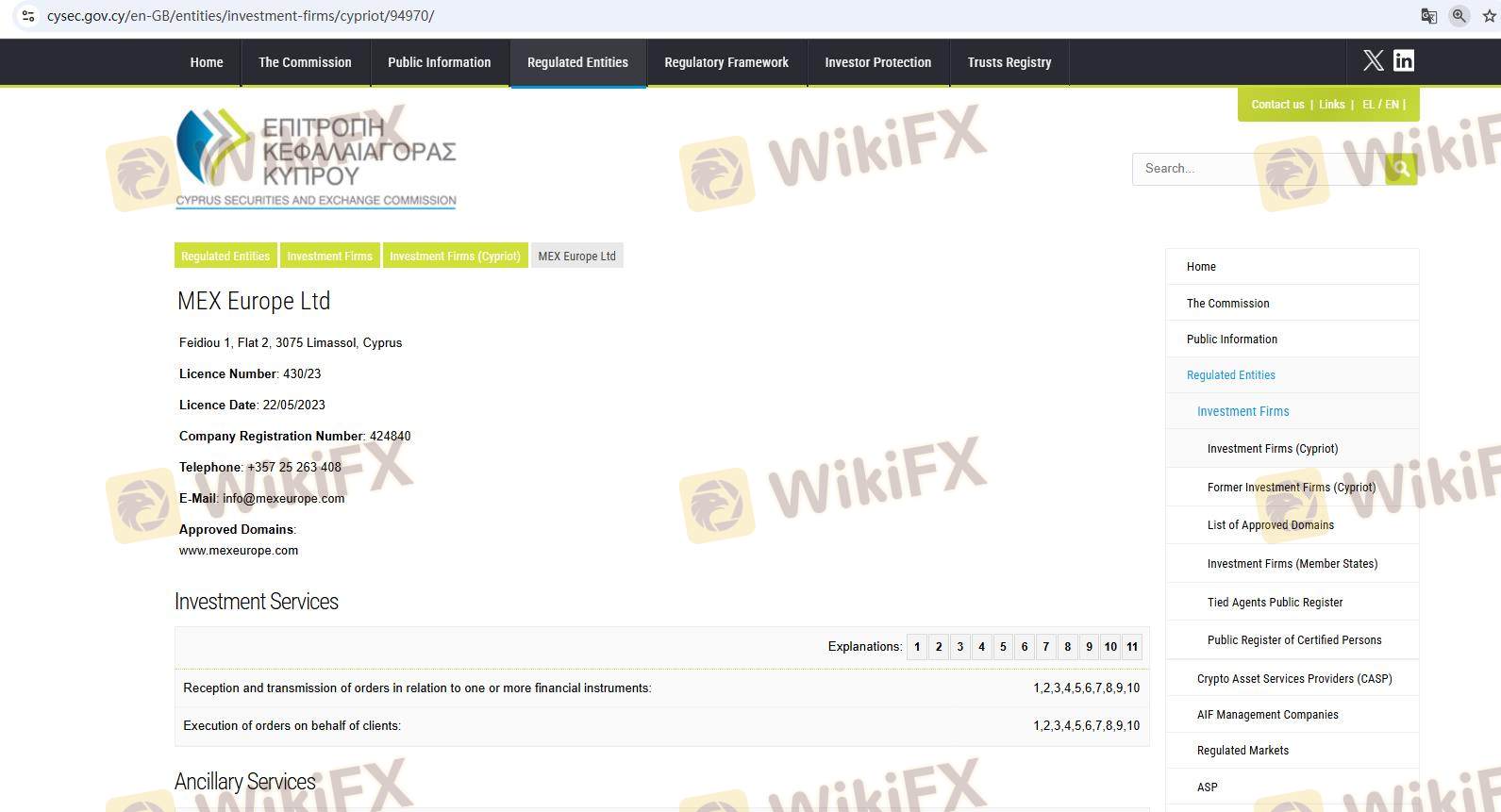Show explanation number 1

pos(917,647)
